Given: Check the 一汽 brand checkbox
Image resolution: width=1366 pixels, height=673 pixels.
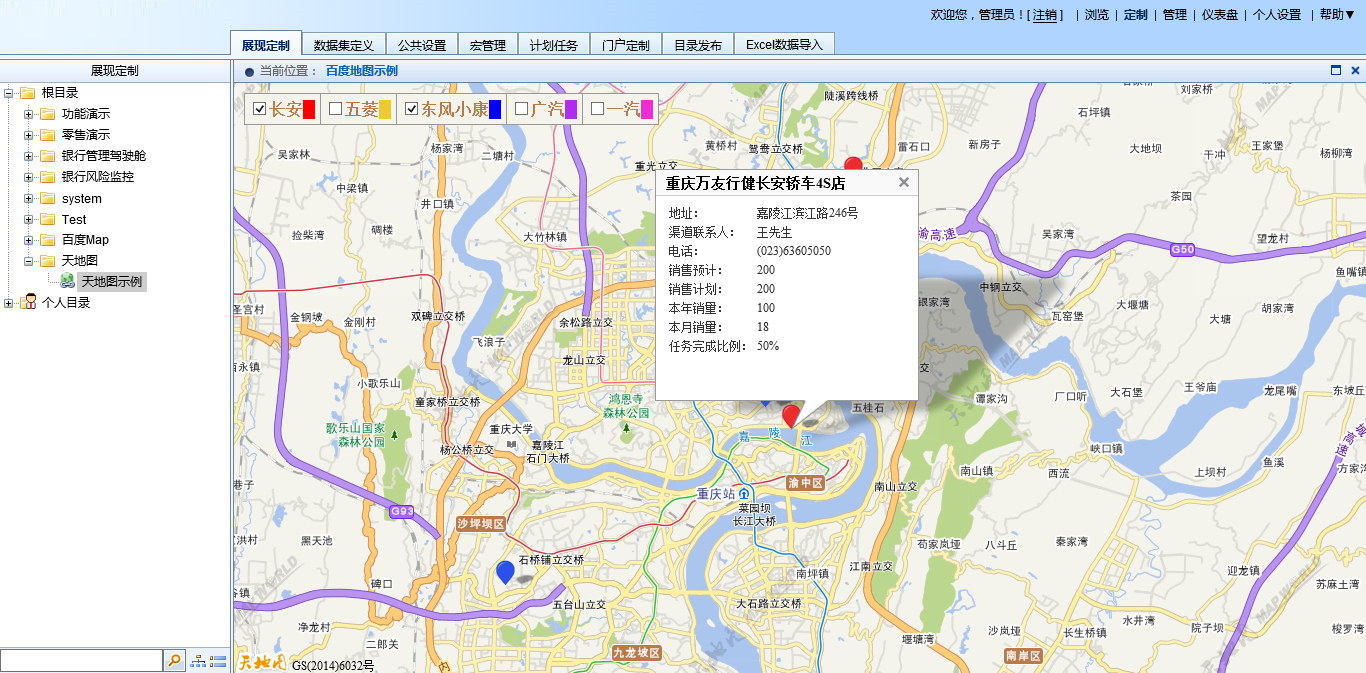Looking at the screenshot, I should pyautogui.click(x=597, y=109).
